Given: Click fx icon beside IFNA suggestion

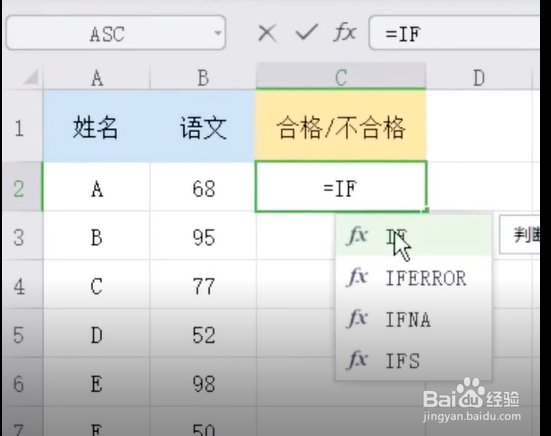Looking at the screenshot, I should 357,319.
